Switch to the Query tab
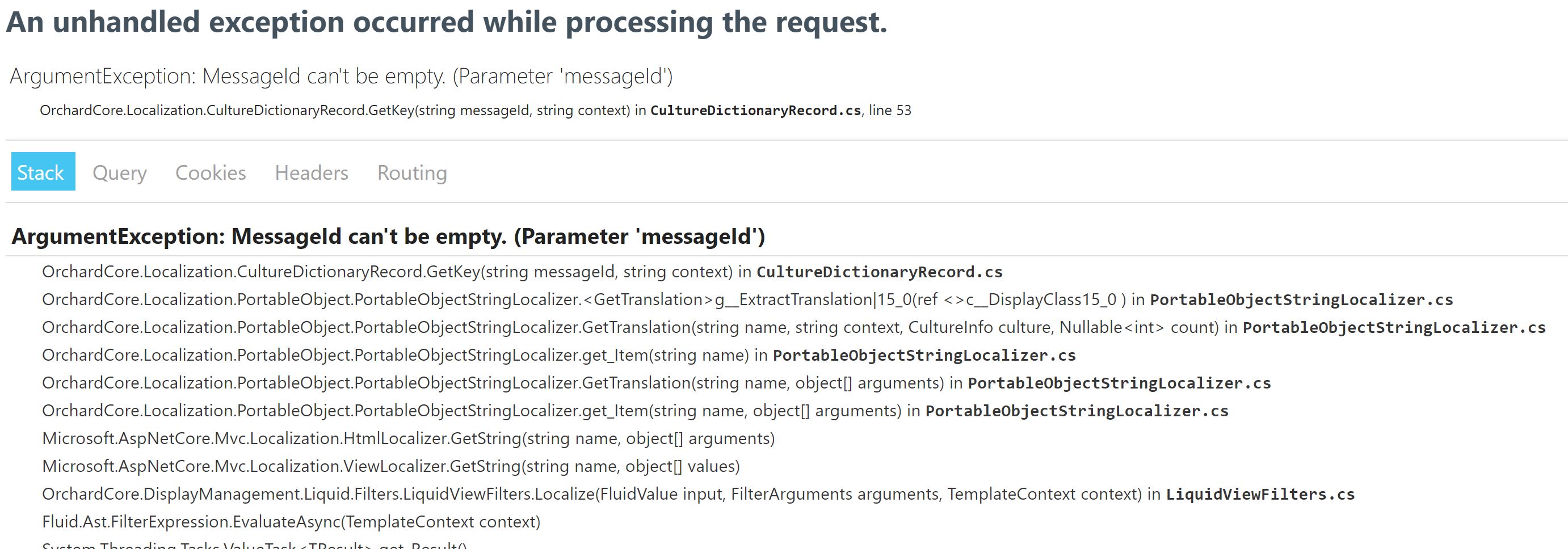The width and height of the screenshot is (1568, 549). 120,172
